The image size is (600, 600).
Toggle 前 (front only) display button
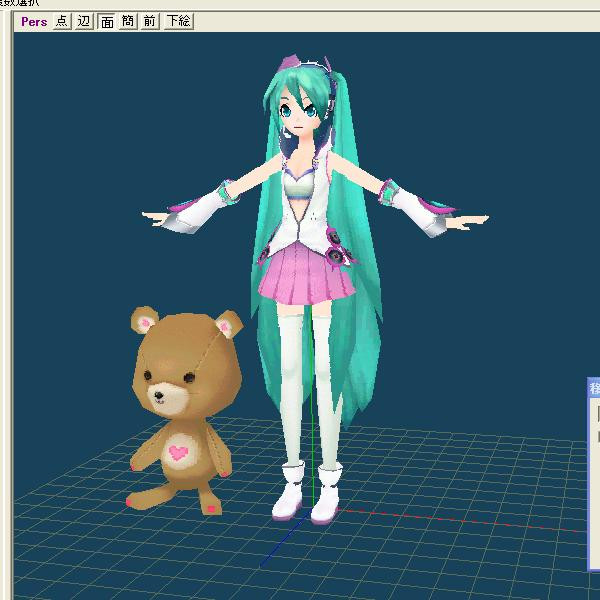click(x=150, y=21)
